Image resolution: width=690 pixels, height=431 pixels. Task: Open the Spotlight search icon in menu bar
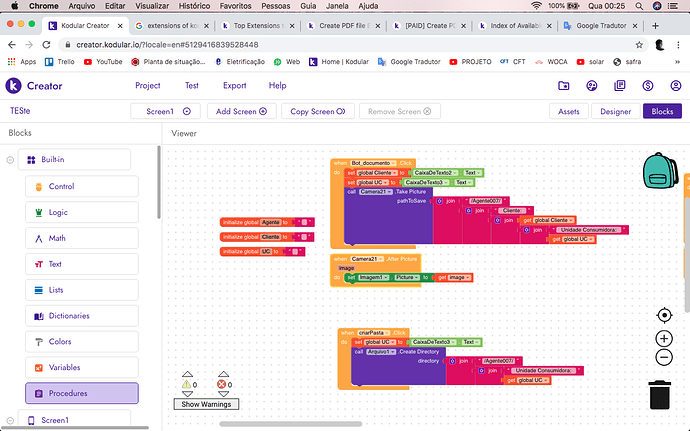(x=639, y=6)
